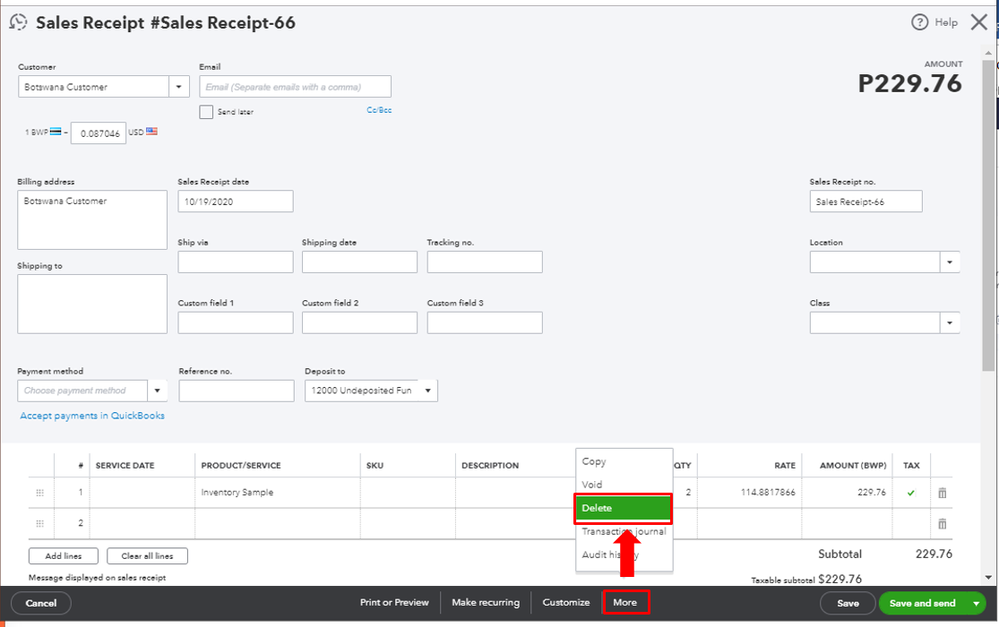The height and width of the screenshot is (627, 999).
Task: Open Accept payments in QuickBooks link
Action: tap(92, 416)
